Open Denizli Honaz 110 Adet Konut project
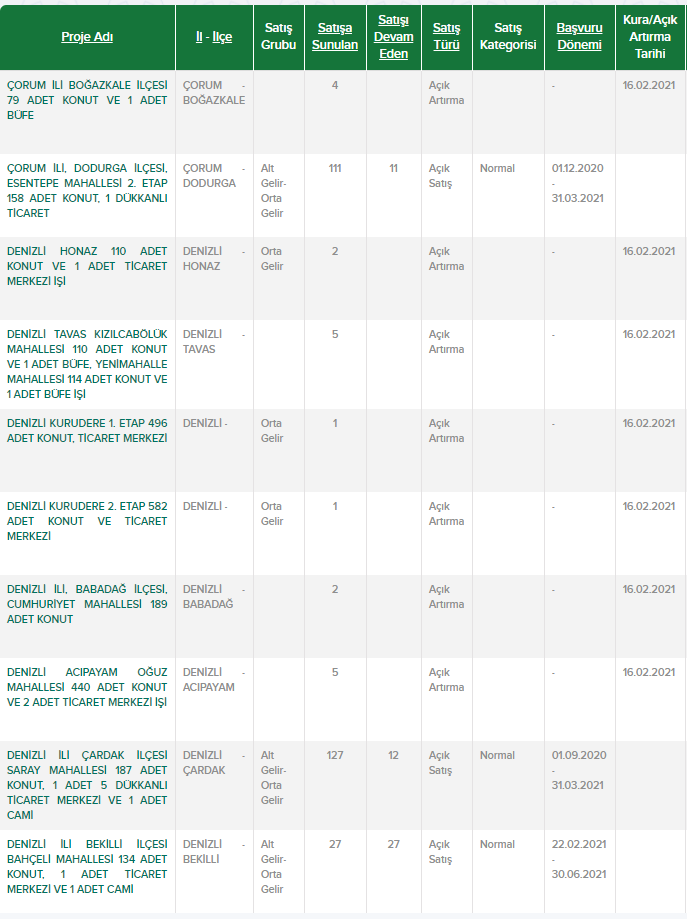 pyautogui.click(x=87, y=266)
